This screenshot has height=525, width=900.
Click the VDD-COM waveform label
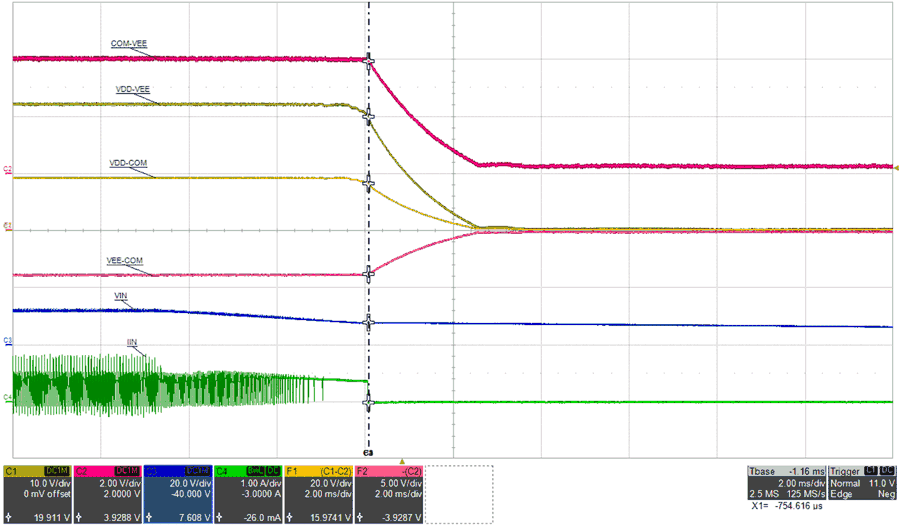(x=128, y=163)
